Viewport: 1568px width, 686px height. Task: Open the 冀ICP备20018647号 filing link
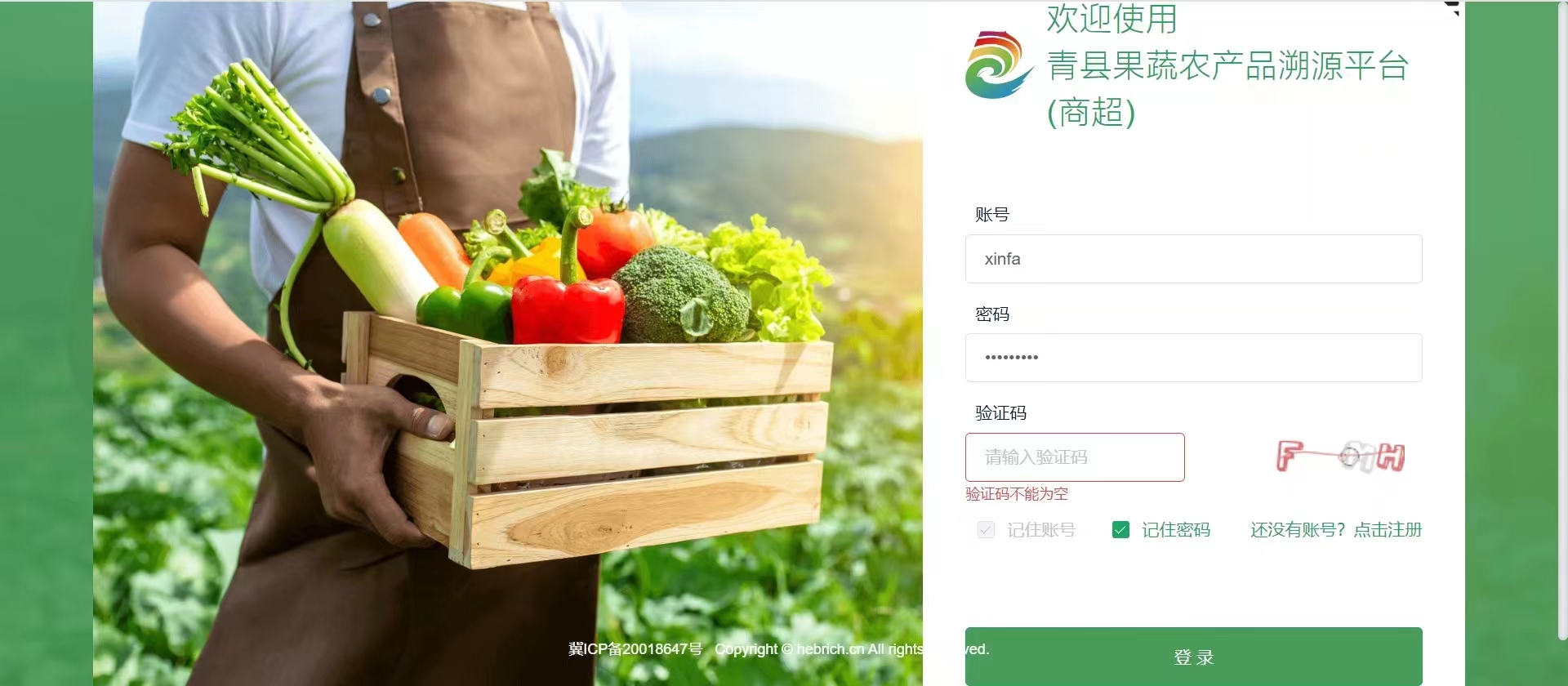point(635,649)
